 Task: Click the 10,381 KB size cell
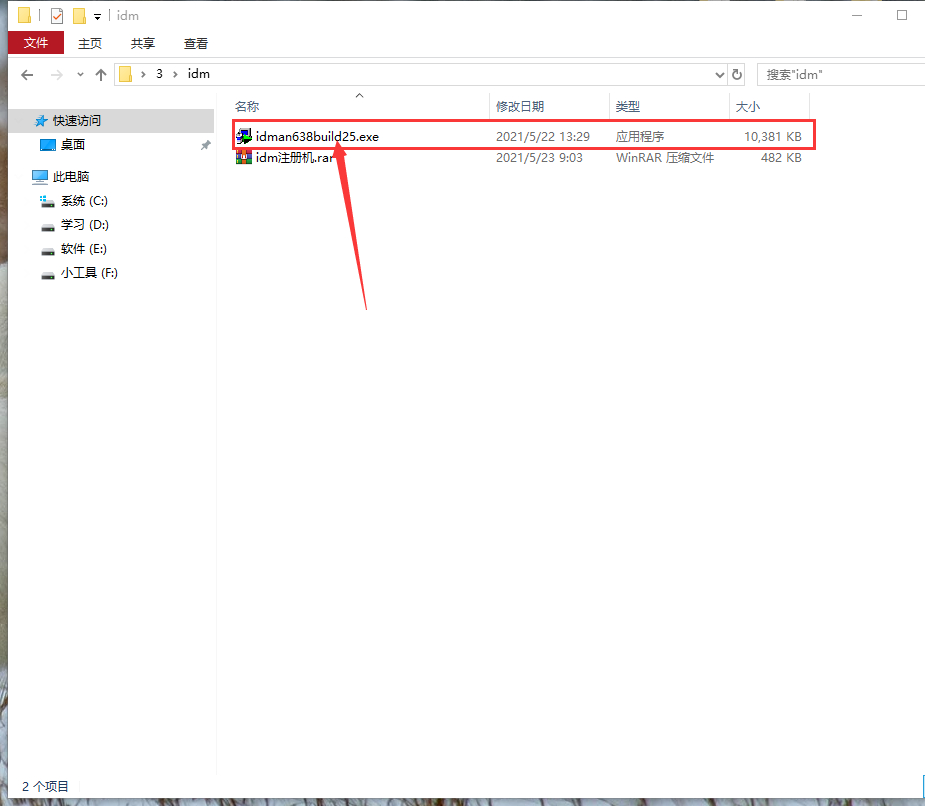[773, 136]
